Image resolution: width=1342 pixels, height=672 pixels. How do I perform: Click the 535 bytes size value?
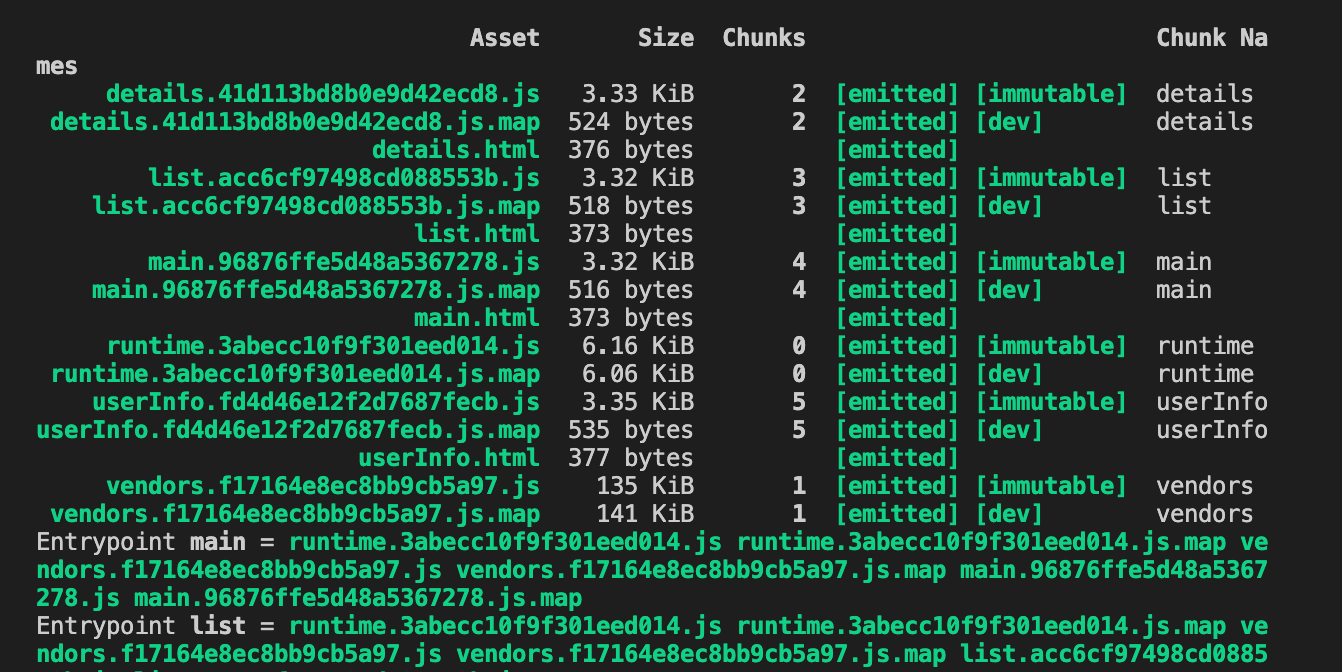[x=631, y=430]
